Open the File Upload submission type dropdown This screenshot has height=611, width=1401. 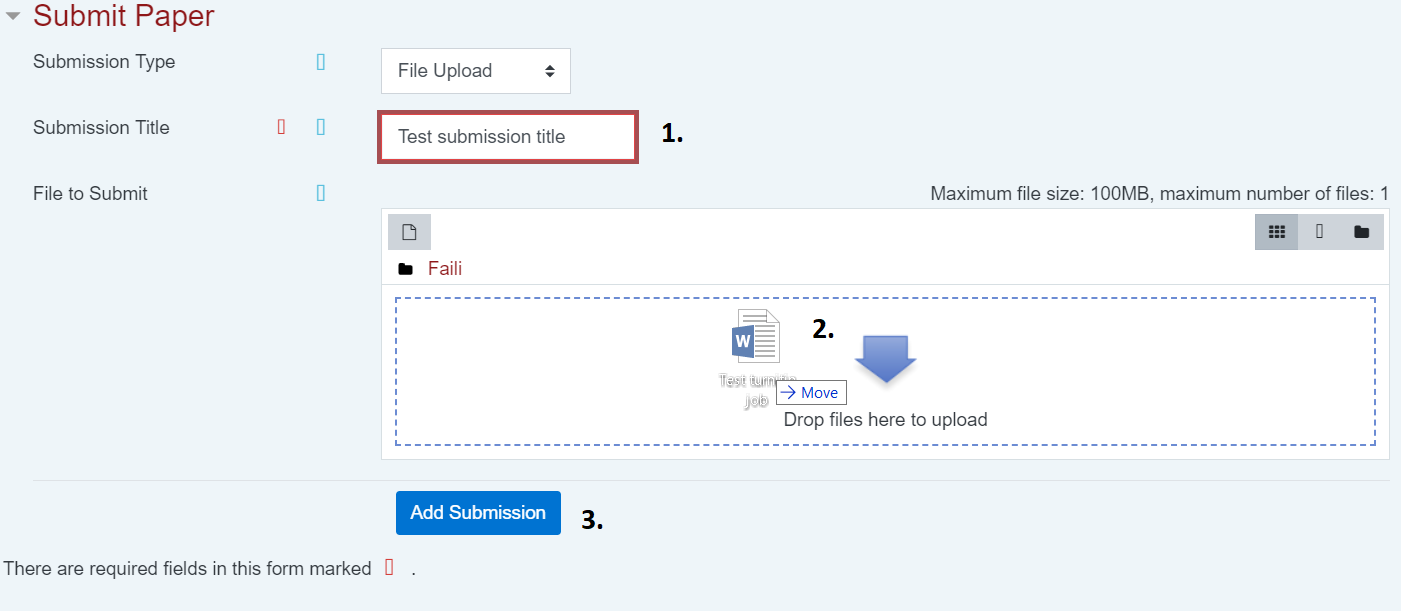(475, 71)
